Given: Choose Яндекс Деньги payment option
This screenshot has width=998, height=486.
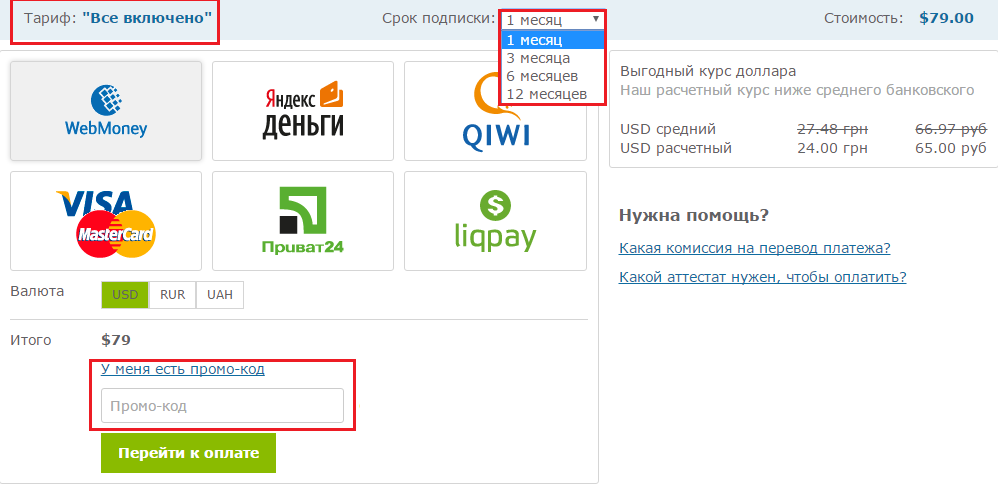Looking at the screenshot, I should coord(303,111).
